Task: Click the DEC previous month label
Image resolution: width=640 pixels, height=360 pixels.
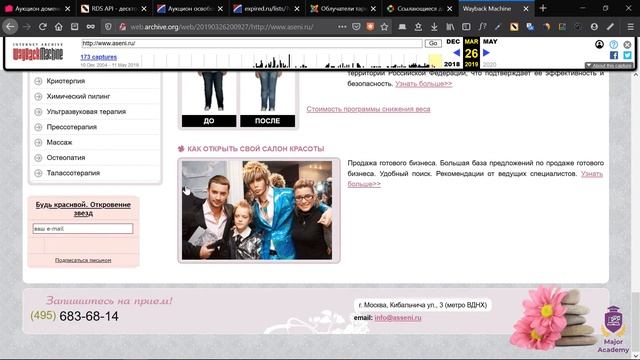Action: (453, 42)
